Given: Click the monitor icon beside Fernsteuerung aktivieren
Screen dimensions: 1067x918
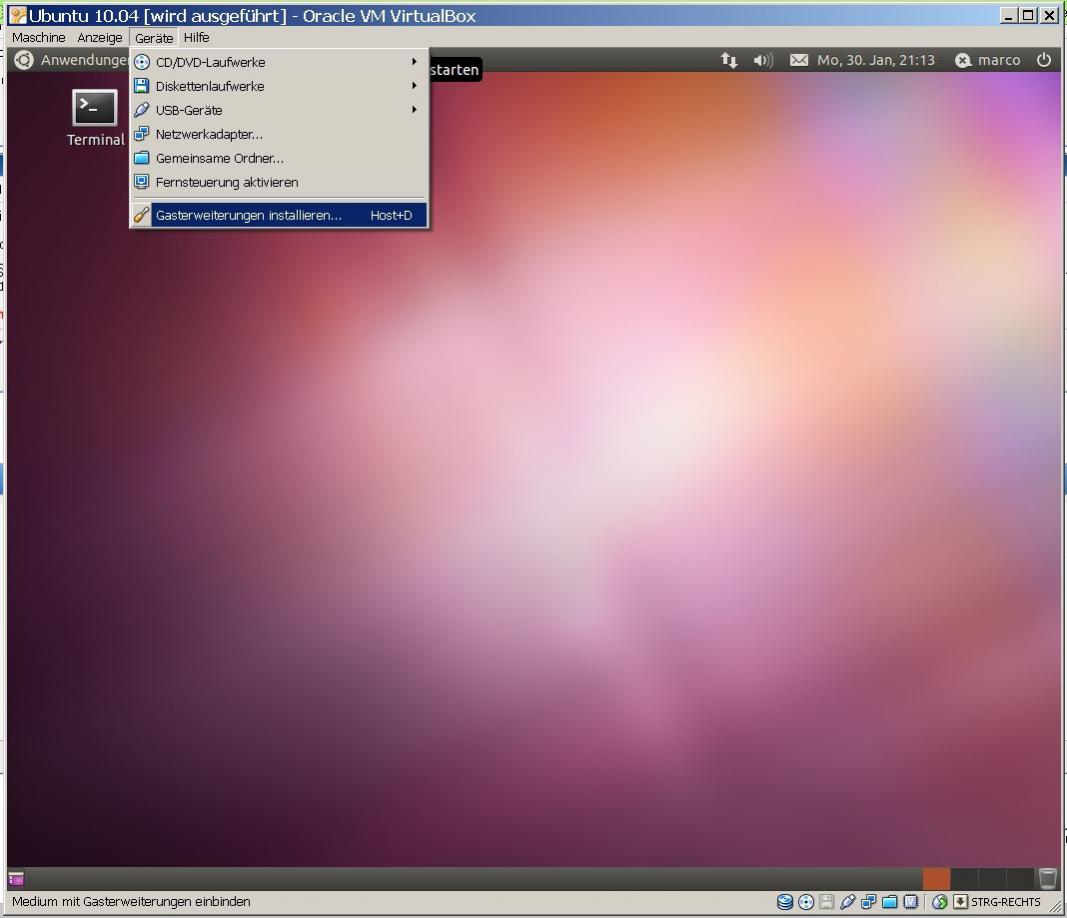Looking at the screenshot, I should coord(142,182).
